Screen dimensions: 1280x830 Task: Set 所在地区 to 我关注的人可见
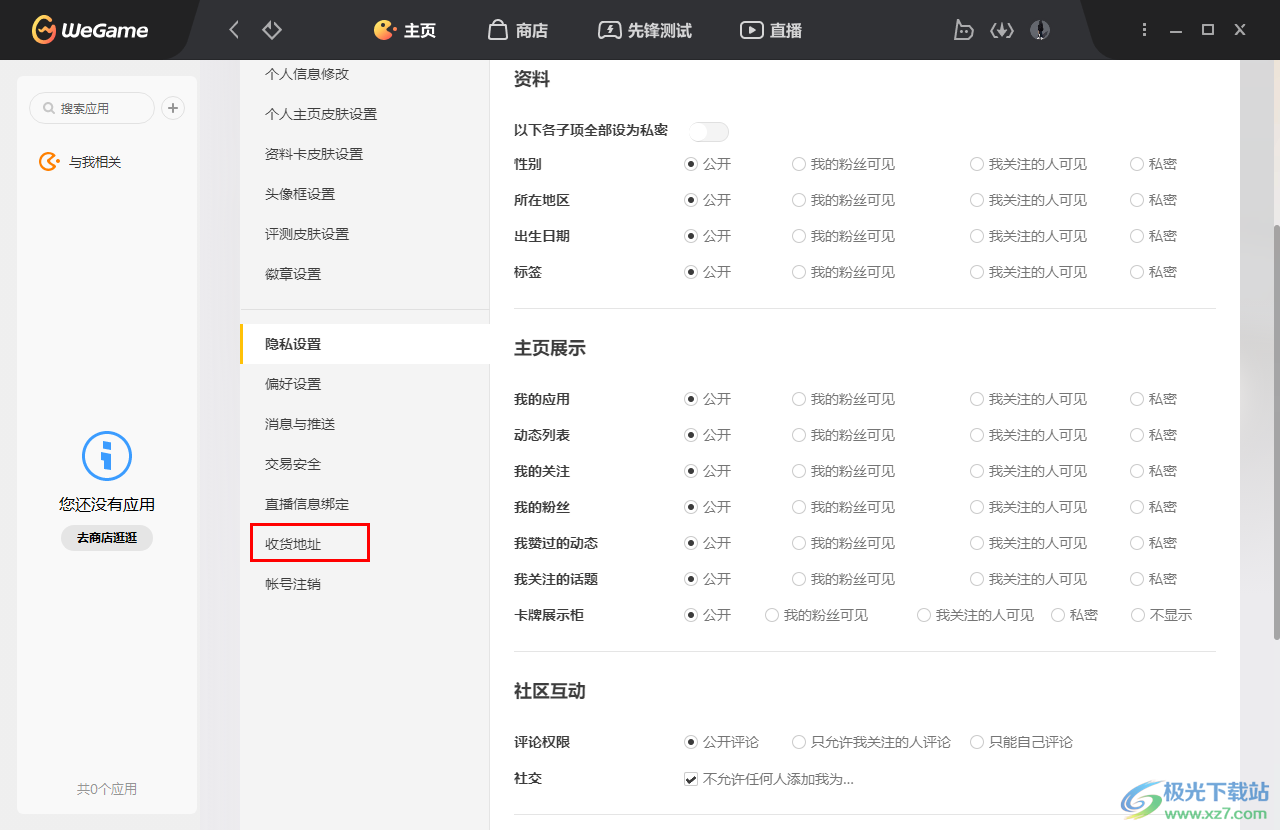coord(977,200)
